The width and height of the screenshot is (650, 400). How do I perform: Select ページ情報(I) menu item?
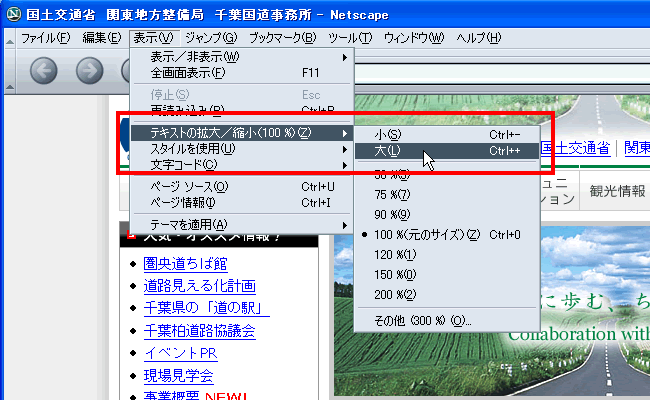[242, 203]
